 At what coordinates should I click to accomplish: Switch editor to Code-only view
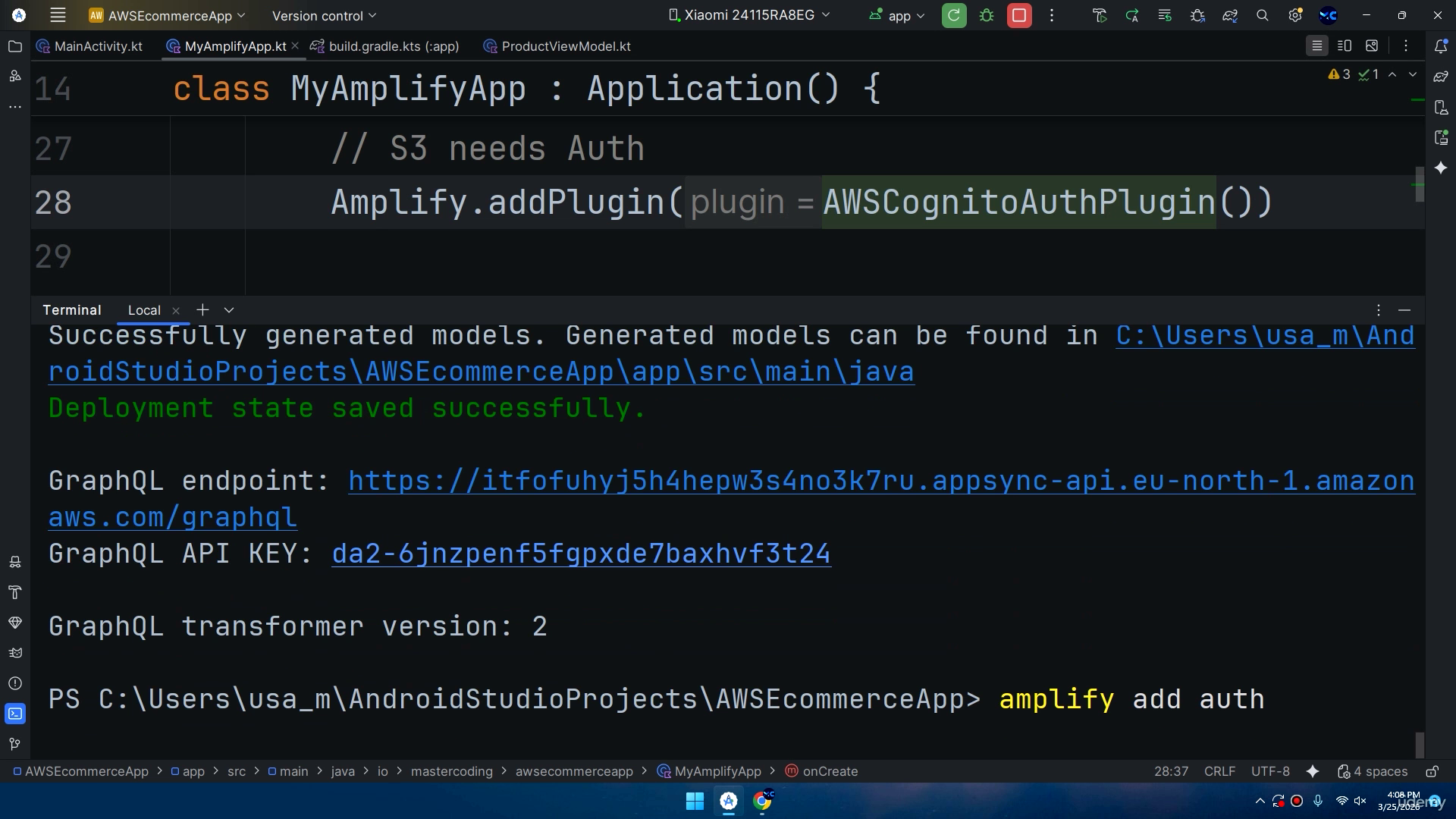click(1317, 46)
